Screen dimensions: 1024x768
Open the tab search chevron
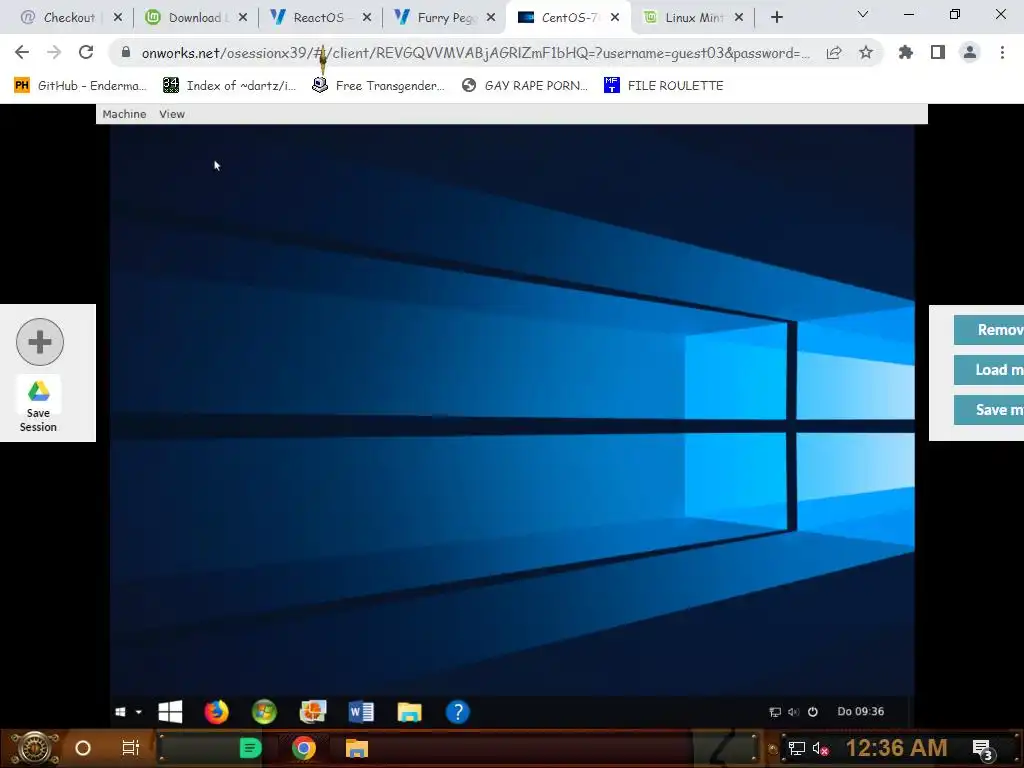click(863, 14)
